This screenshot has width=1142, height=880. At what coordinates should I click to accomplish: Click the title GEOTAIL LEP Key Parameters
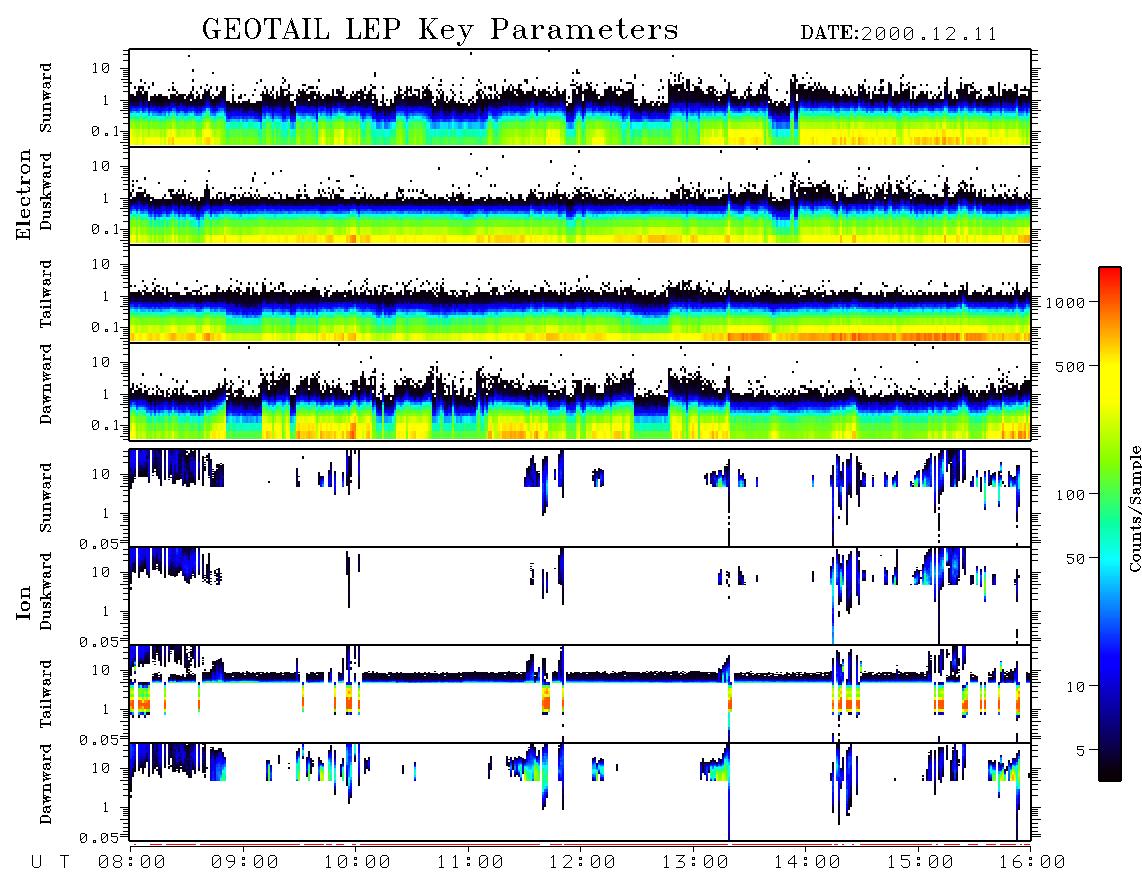click(440, 31)
